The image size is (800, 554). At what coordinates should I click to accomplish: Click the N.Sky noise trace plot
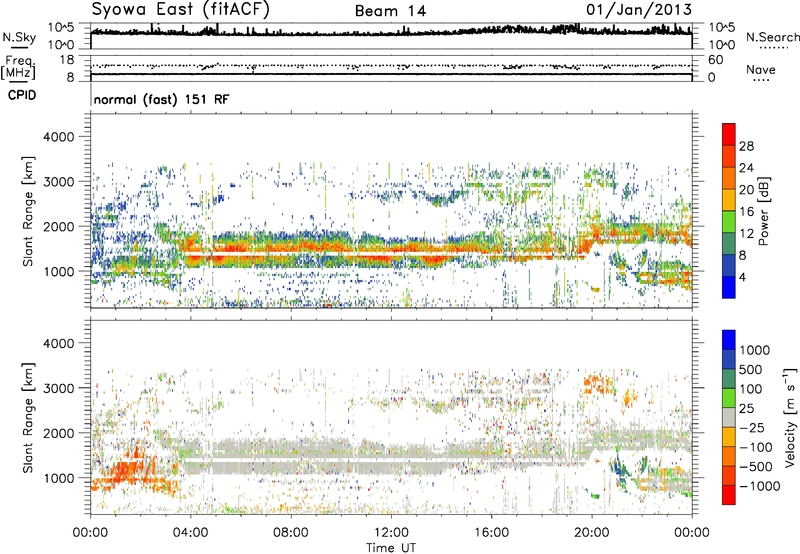(x=391, y=36)
